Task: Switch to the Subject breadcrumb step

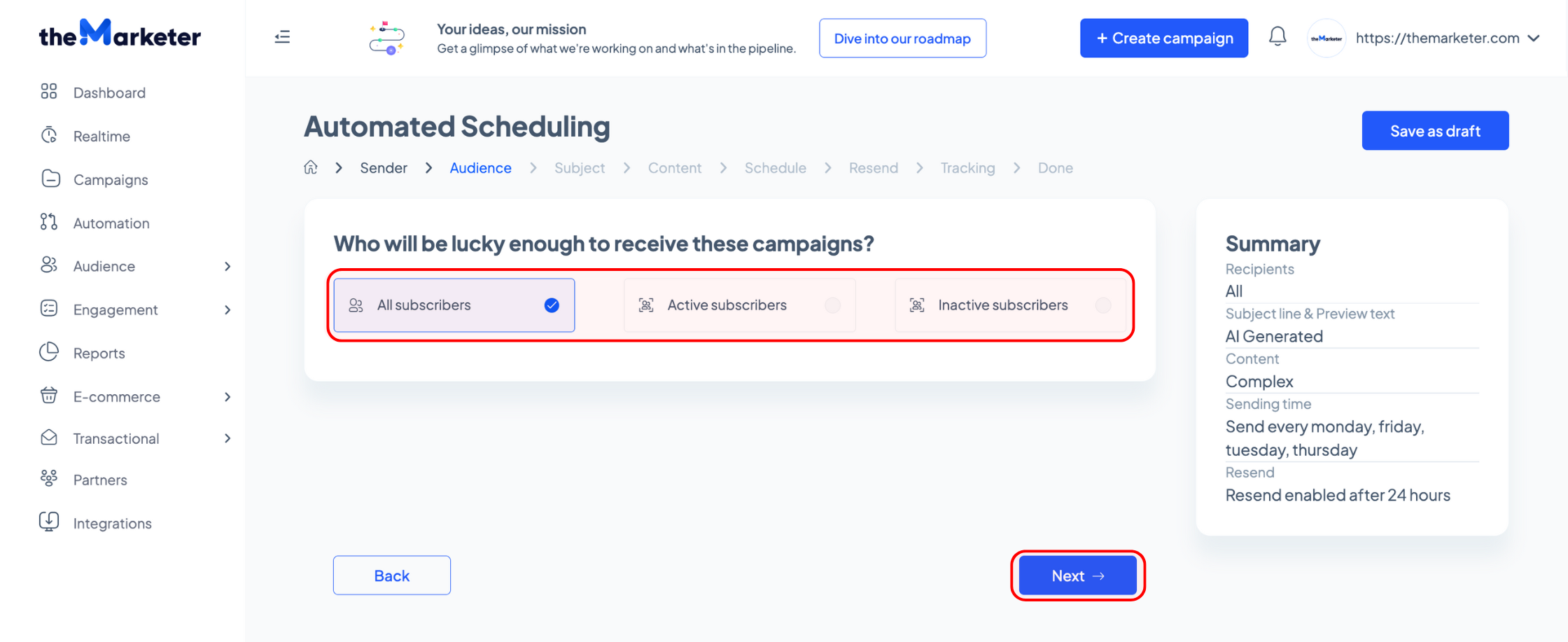Action: [x=580, y=168]
